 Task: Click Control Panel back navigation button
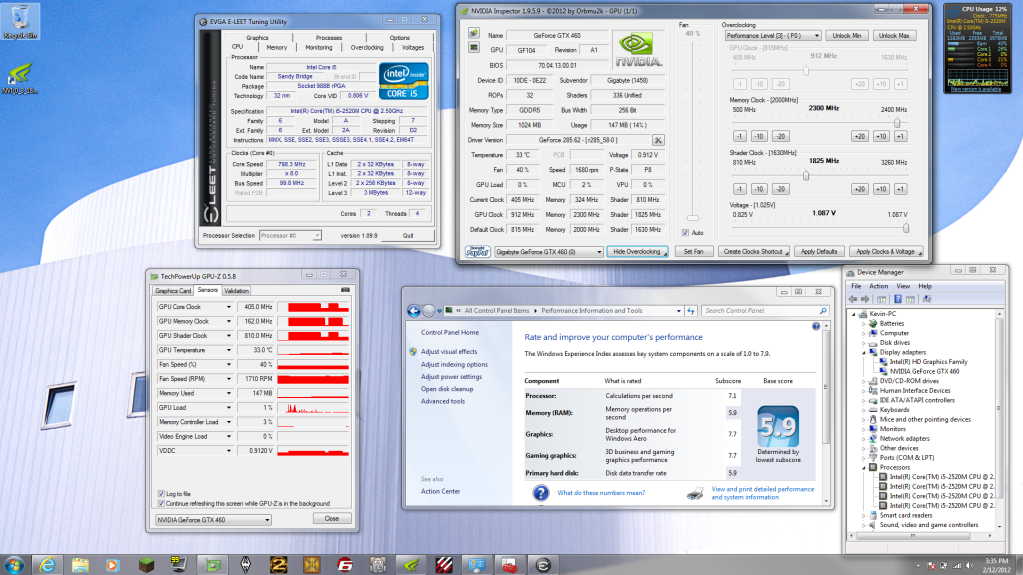click(414, 311)
